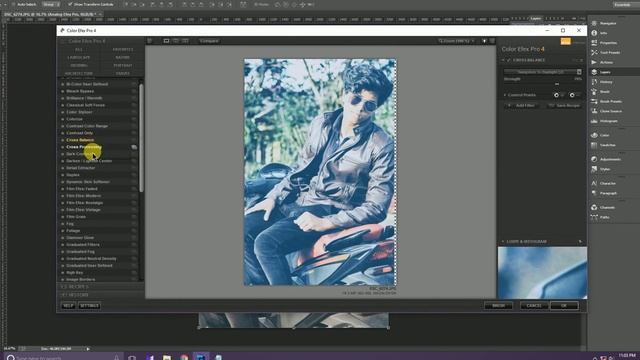Open the Properties panel icon
This screenshot has height=360, width=640.
(x=594, y=43)
